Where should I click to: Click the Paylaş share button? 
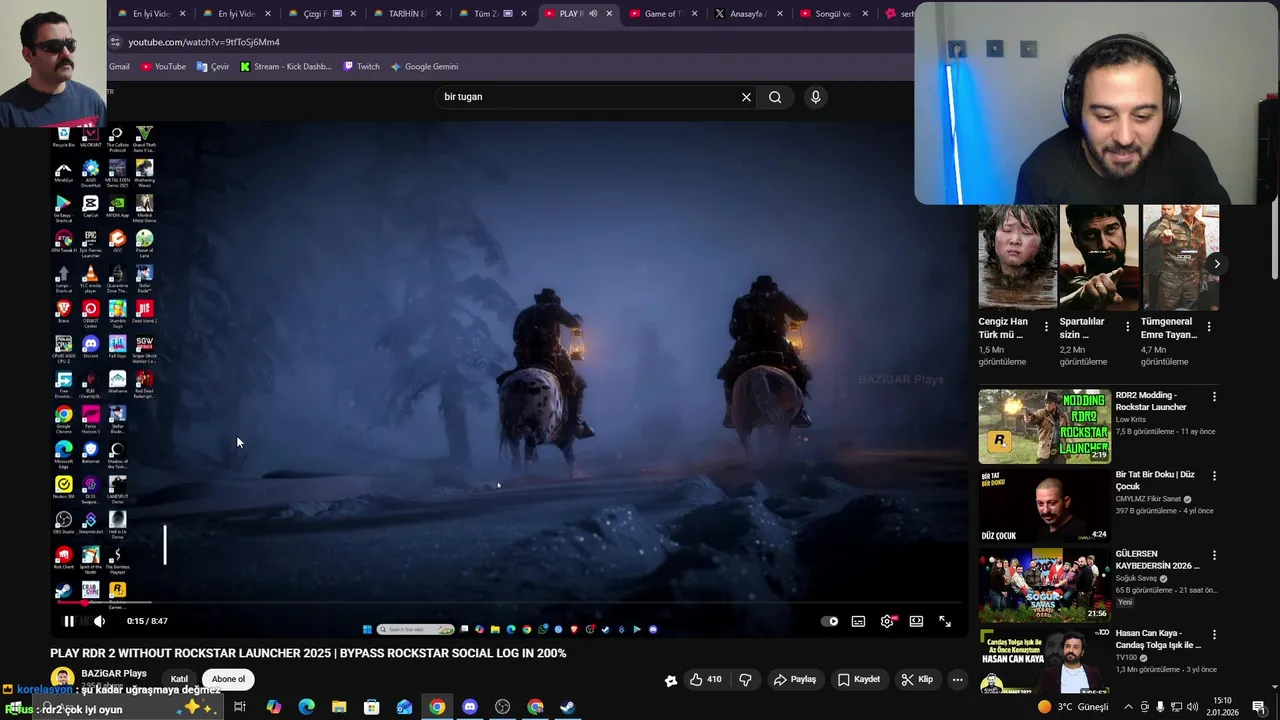tap(796, 679)
